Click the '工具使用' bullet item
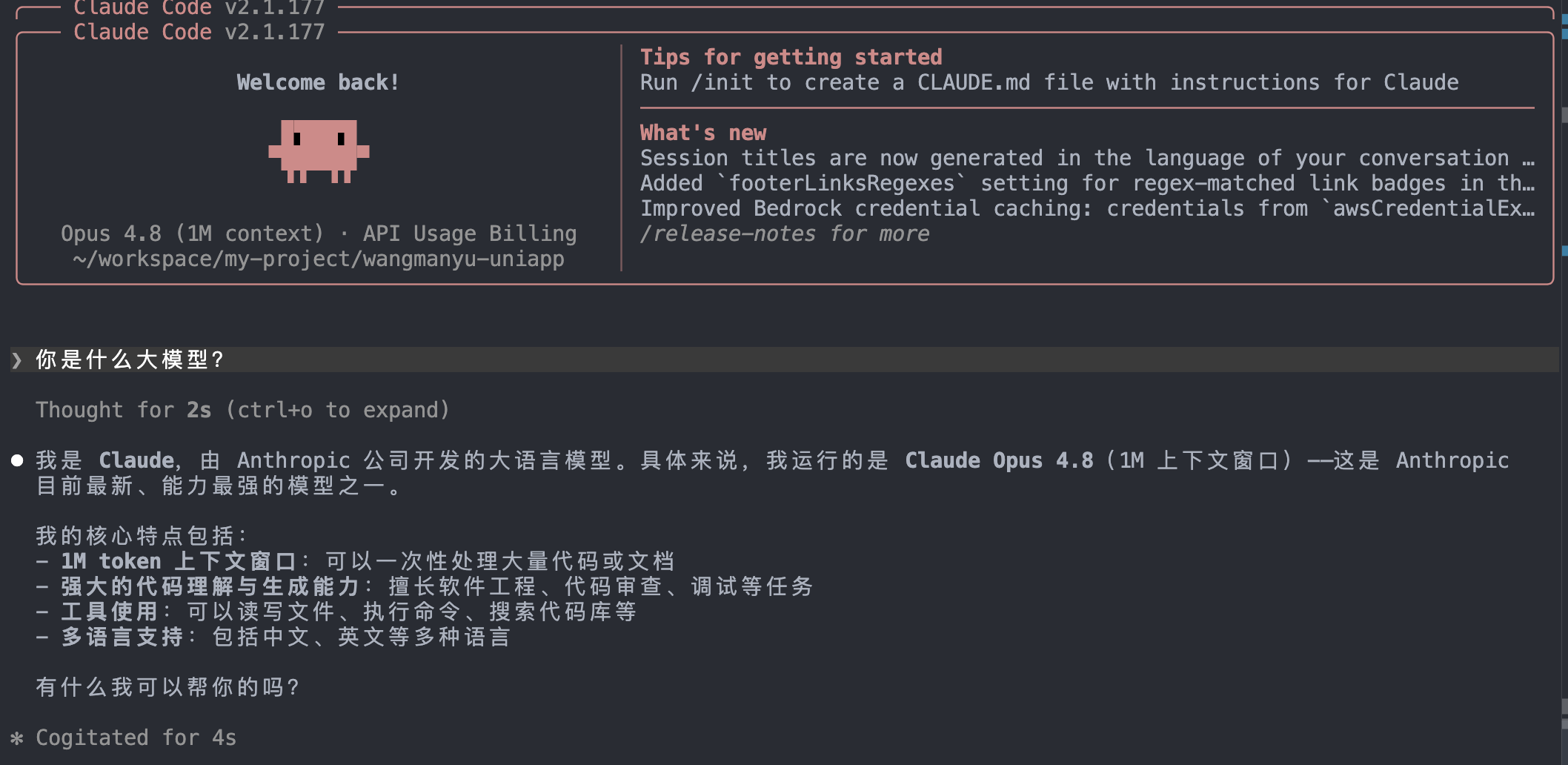The image size is (1568, 765). (x=336, y=612)
